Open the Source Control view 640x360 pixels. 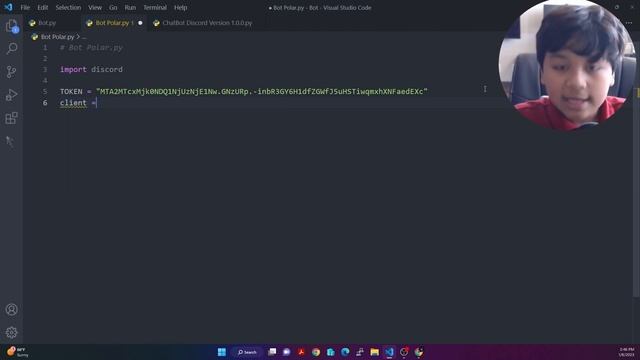click(11, 72)
